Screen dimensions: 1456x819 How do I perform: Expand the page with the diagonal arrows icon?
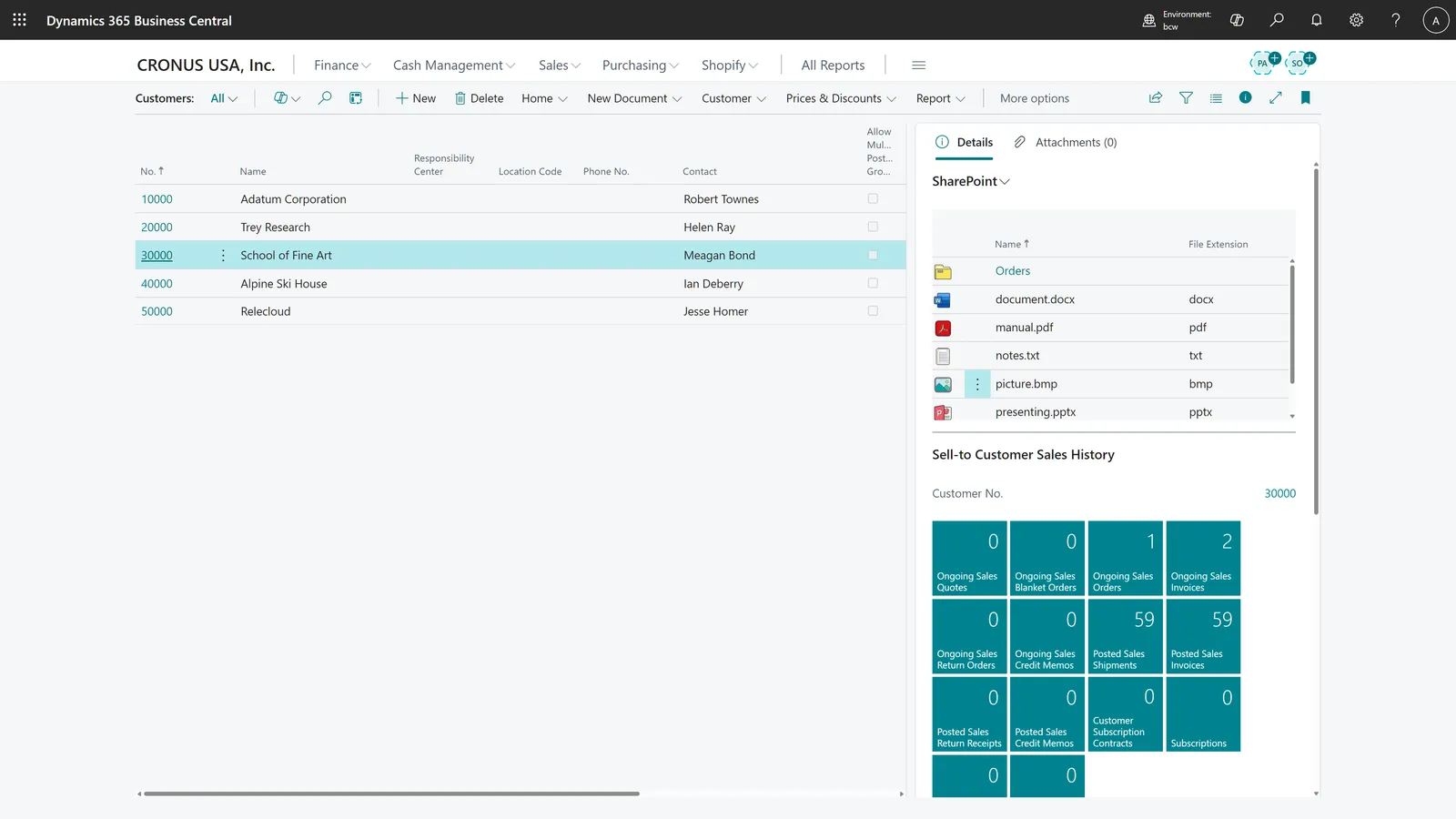[x=1276, y=98]
